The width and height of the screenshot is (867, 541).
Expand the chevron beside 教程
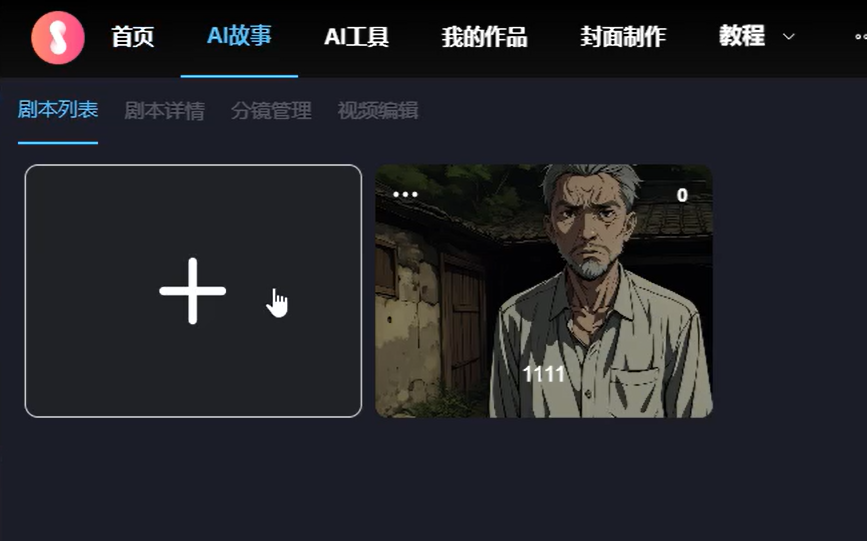point(789,37)
